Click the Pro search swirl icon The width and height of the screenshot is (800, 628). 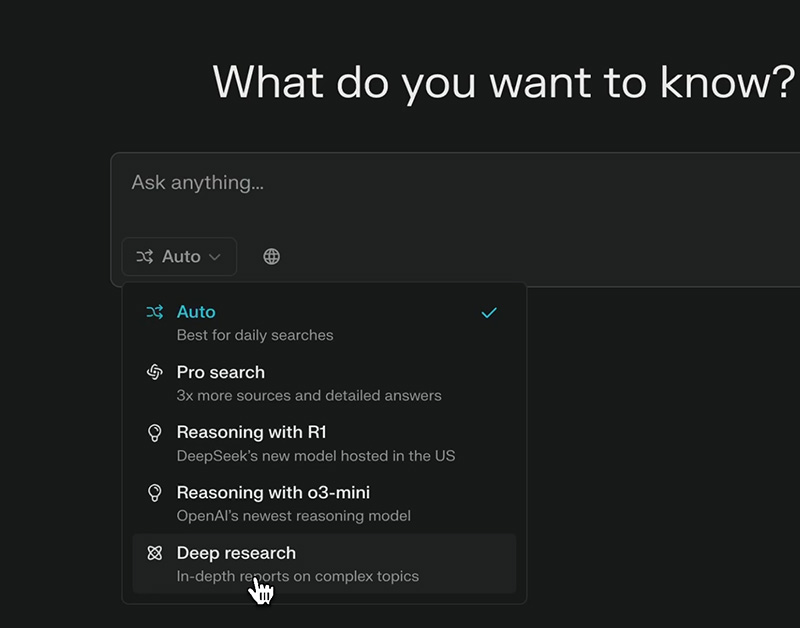155,373
